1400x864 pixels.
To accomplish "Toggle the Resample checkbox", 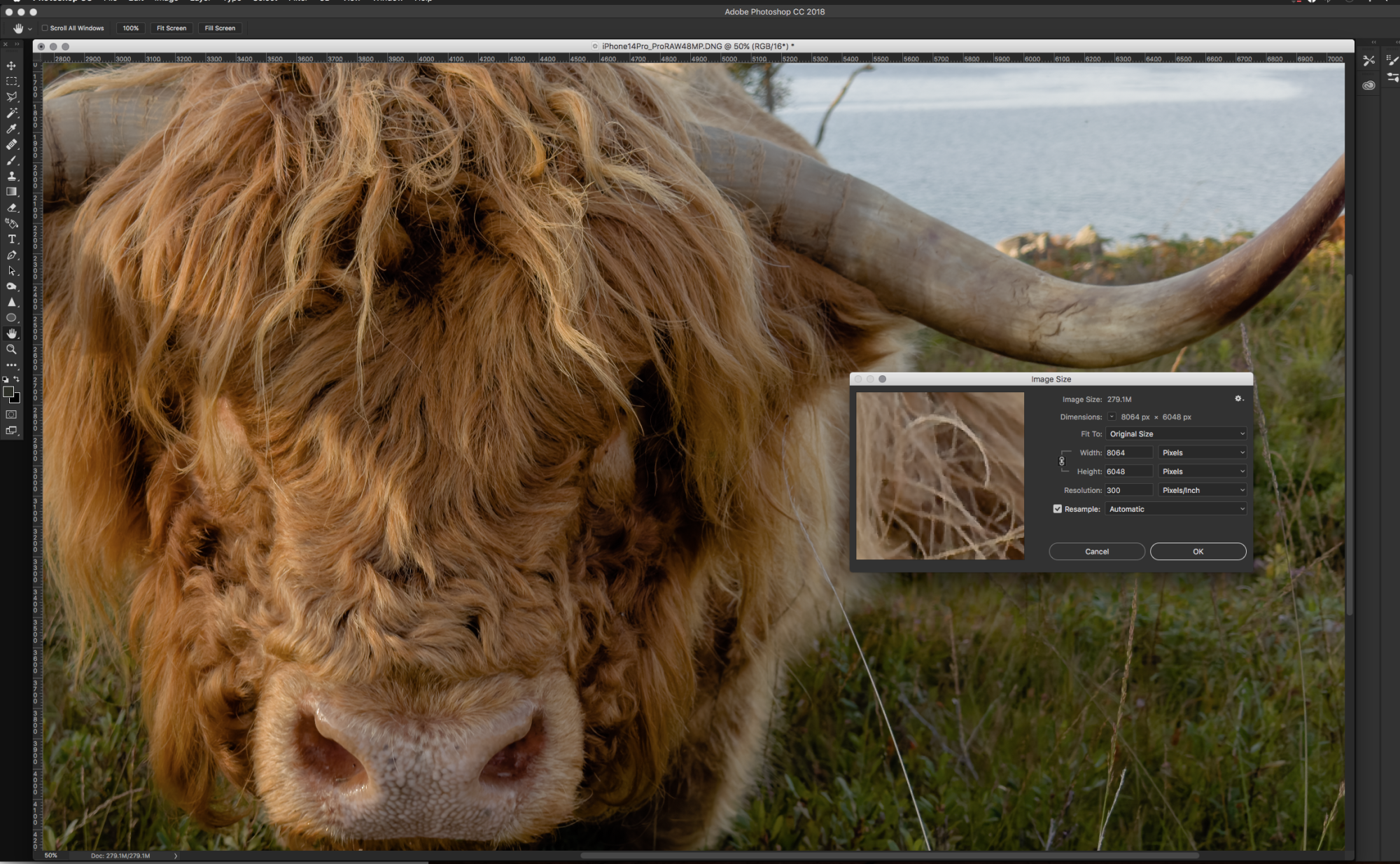I will pos(1058,509).
